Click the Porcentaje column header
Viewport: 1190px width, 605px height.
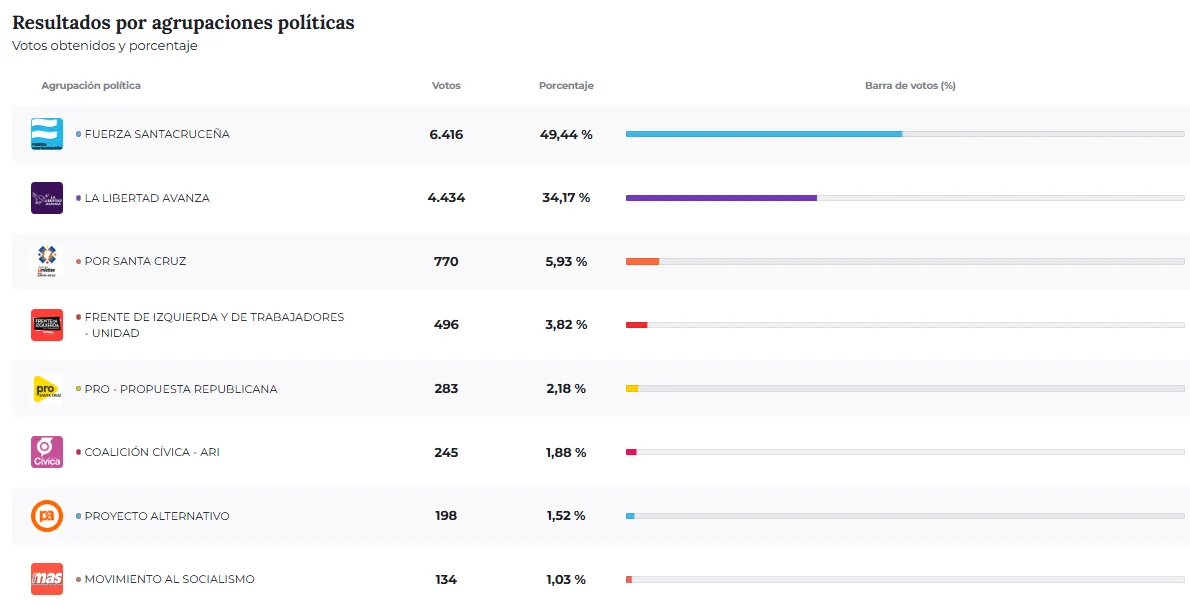(x=566, y=86)
